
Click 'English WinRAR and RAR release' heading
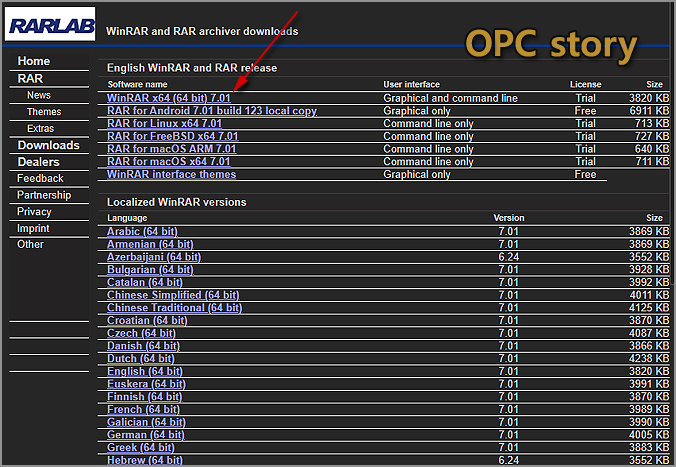192,68
